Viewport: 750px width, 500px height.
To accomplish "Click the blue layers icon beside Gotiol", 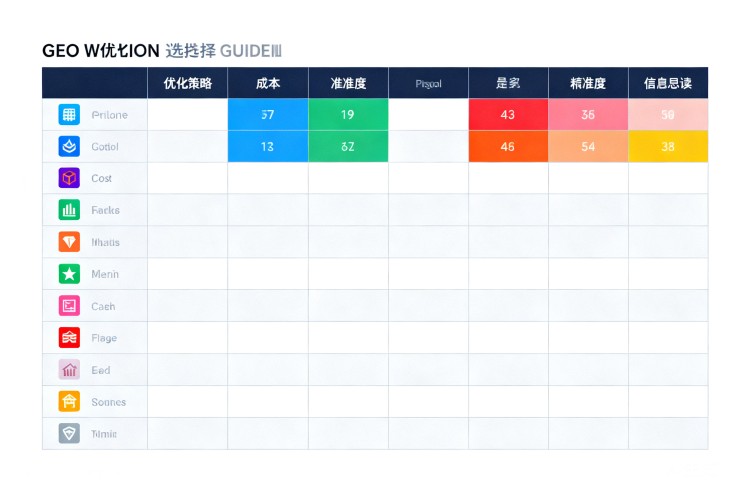I will 69,146.
